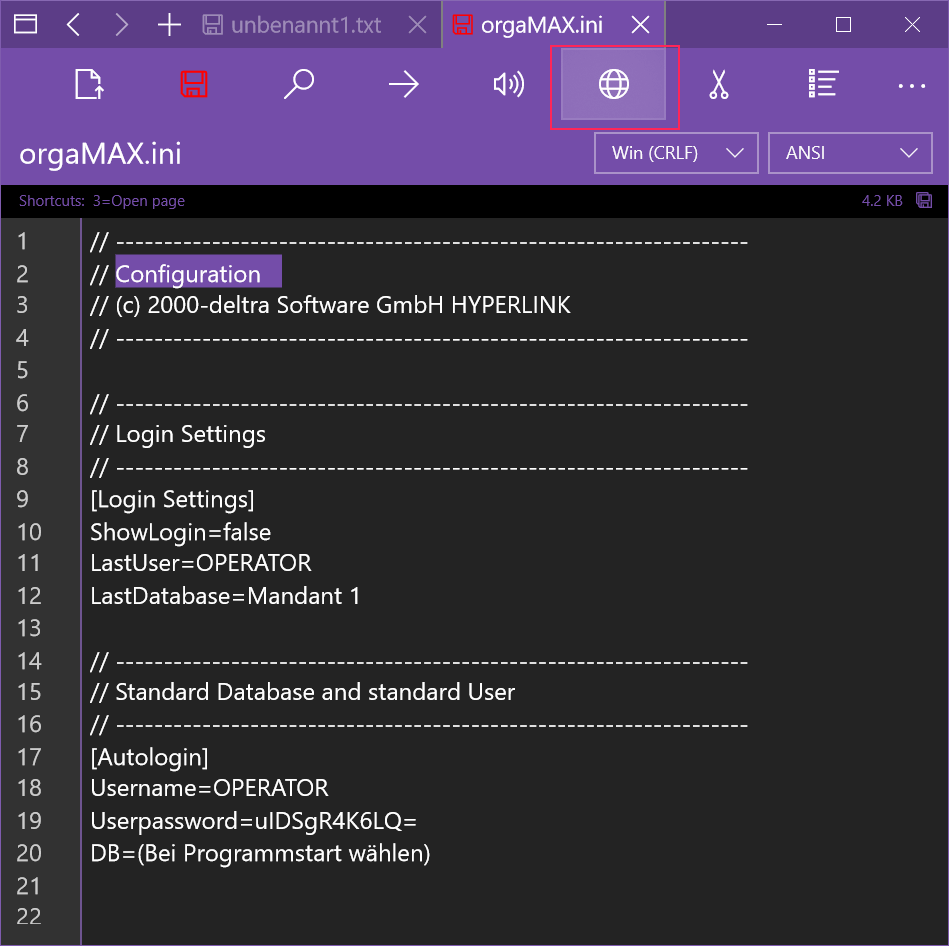The height and width of the screenshot is (946, 949).
Task: Place cursor on '// Login Settings' comment
Action: click(x=178, y=435)
